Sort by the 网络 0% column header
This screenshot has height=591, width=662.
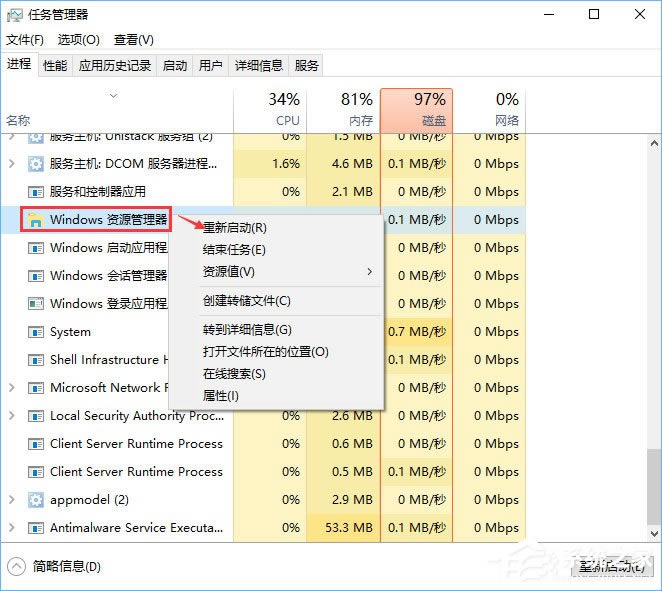click(489, 110)
